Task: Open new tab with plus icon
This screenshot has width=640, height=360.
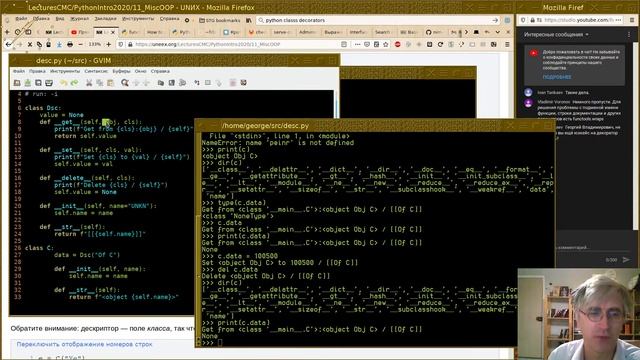Action: 7,32
